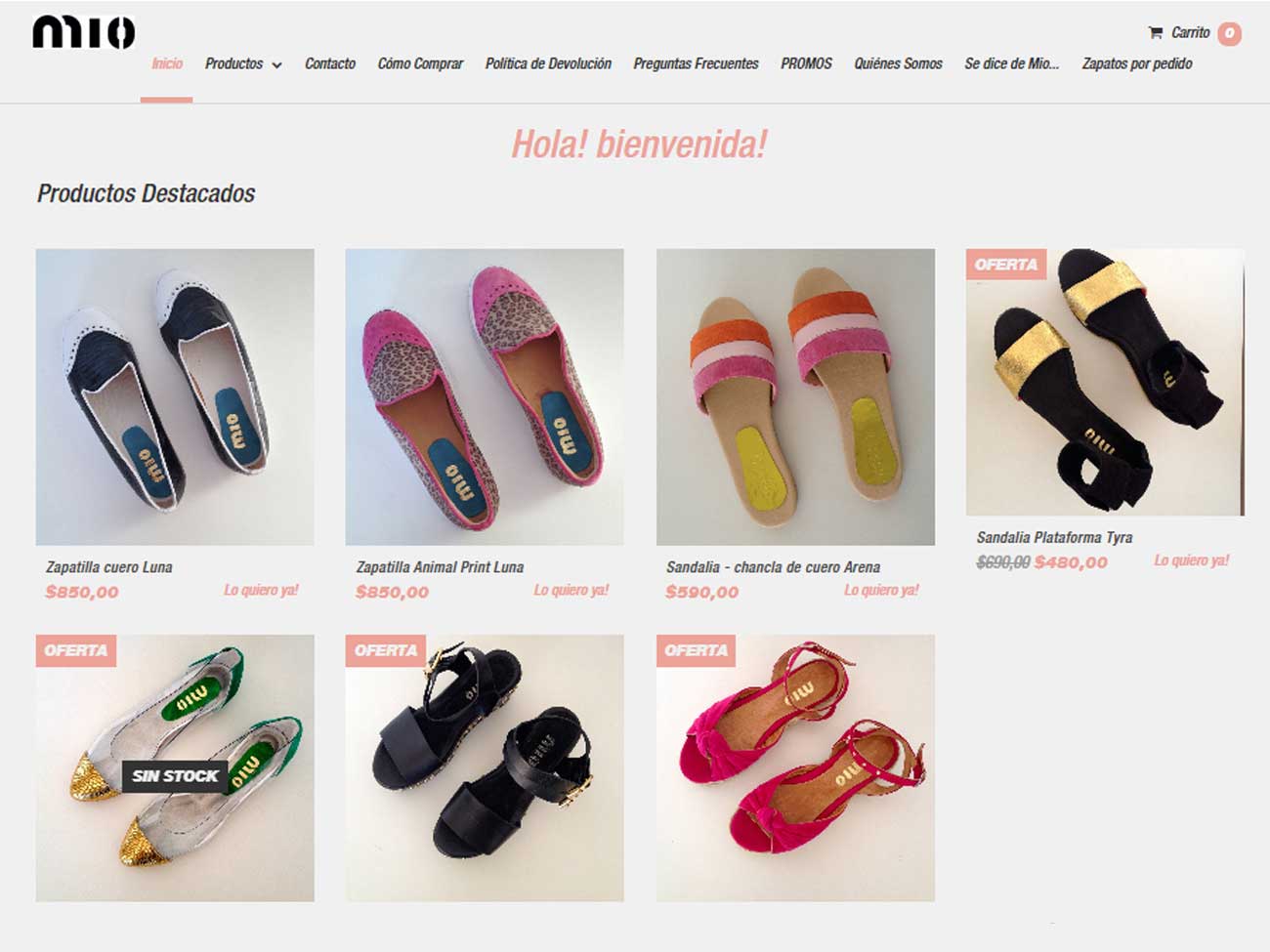Click the SIN STOCK label on gold-tipped flats
Screen dimensions: 1270x952
[x=175, y=776]
